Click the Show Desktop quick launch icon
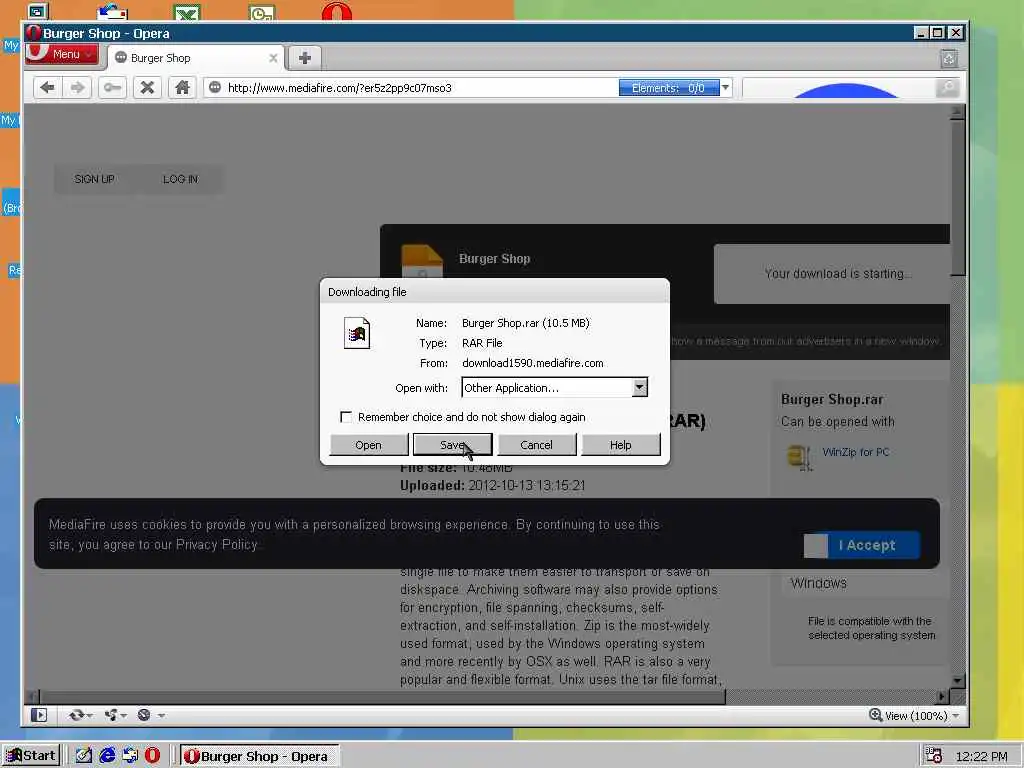 (x=84, y=756)
